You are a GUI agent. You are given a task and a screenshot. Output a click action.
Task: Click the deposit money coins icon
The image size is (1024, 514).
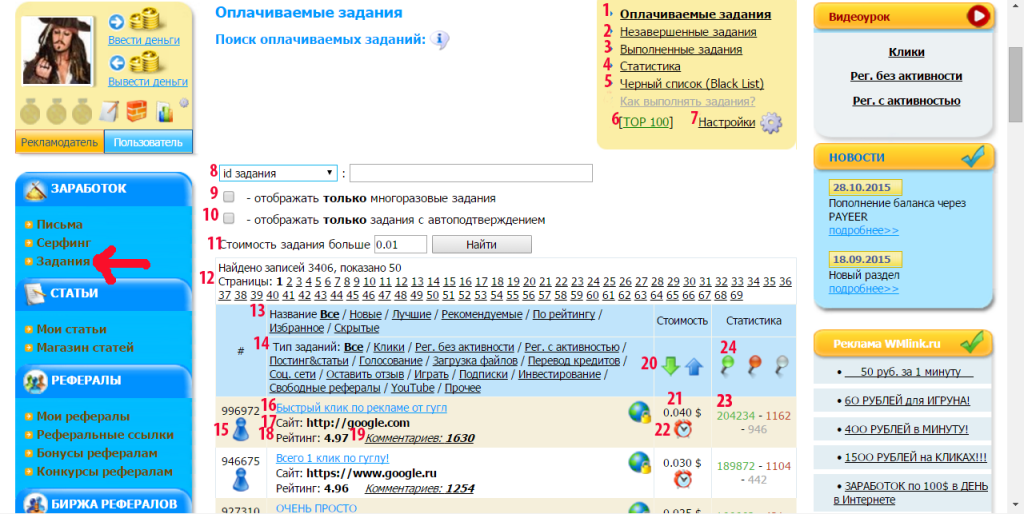coord(146,22)
